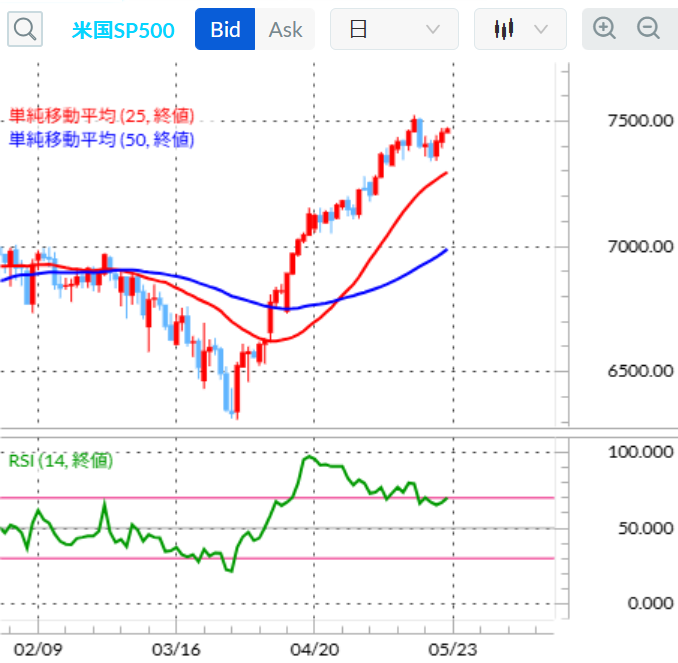Image resolution: width=678 pixels, height=663 pixels.
Task: Click the 03/16 date axis label
Action: click(176, 649)
